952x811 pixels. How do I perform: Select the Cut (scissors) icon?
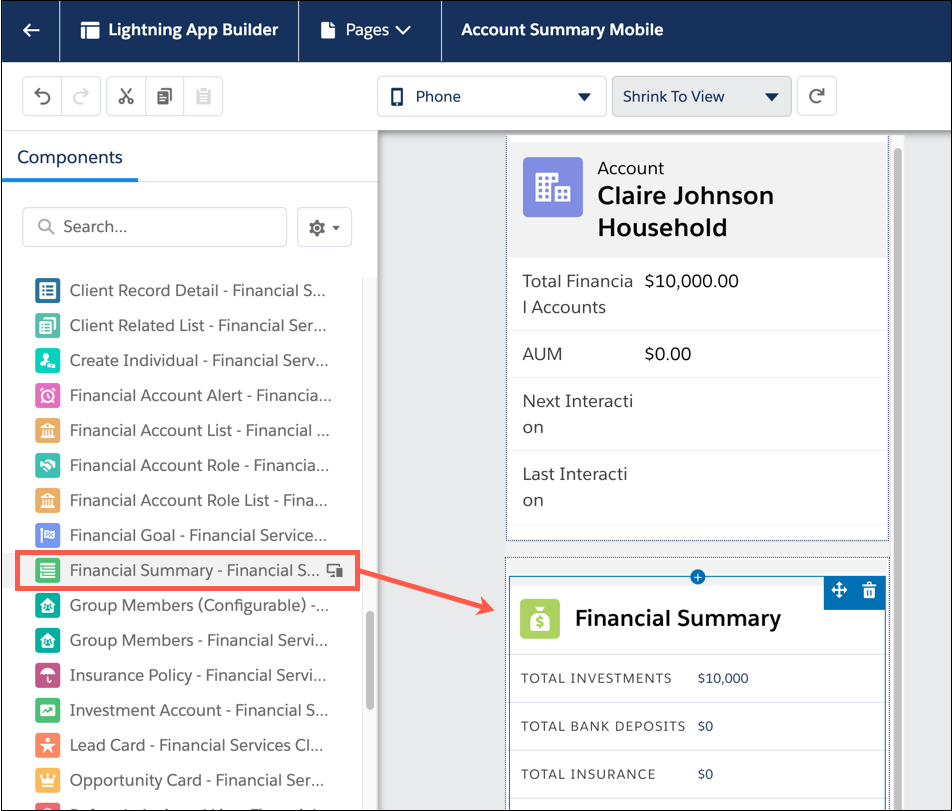pos(125,96)
